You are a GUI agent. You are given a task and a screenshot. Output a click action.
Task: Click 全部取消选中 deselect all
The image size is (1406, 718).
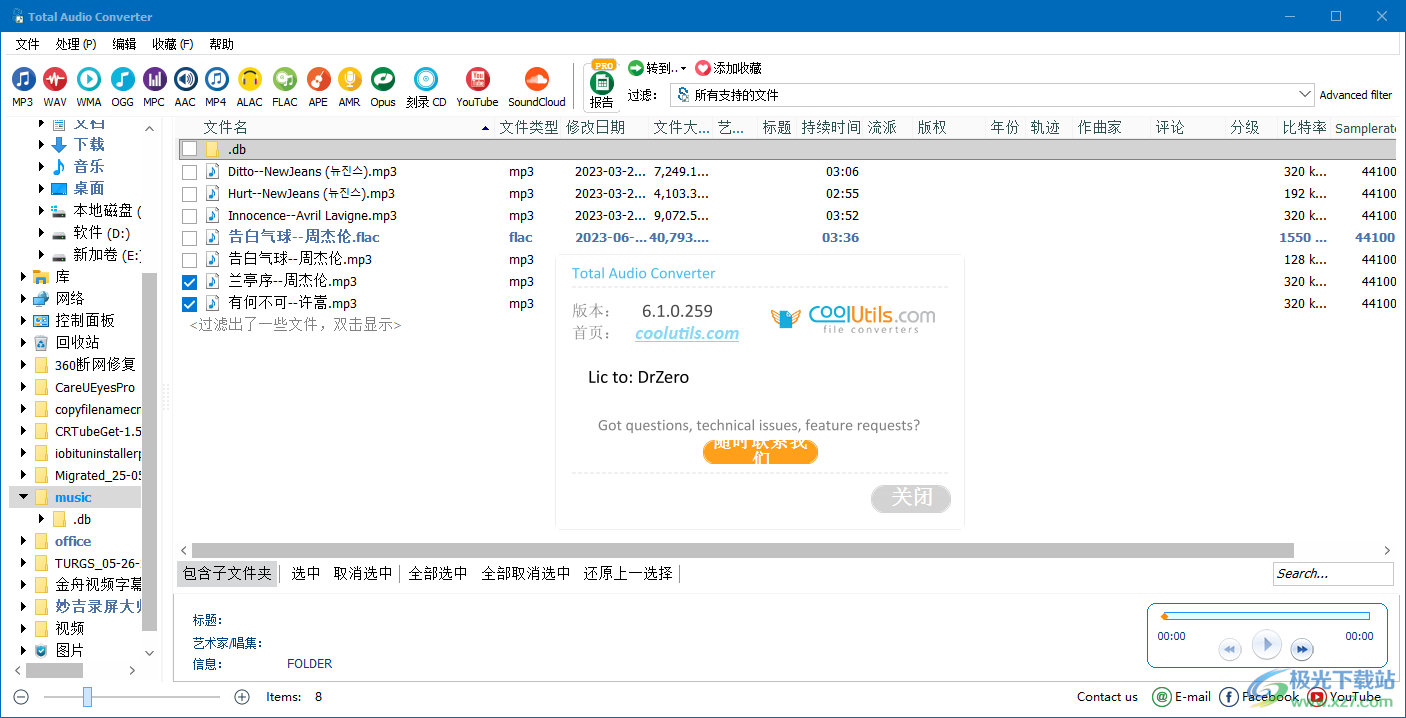point(526,573)
